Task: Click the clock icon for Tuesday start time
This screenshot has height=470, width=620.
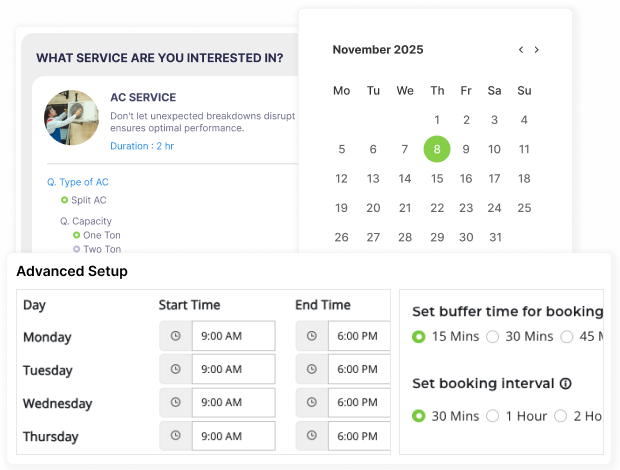Action: point(175,370)
